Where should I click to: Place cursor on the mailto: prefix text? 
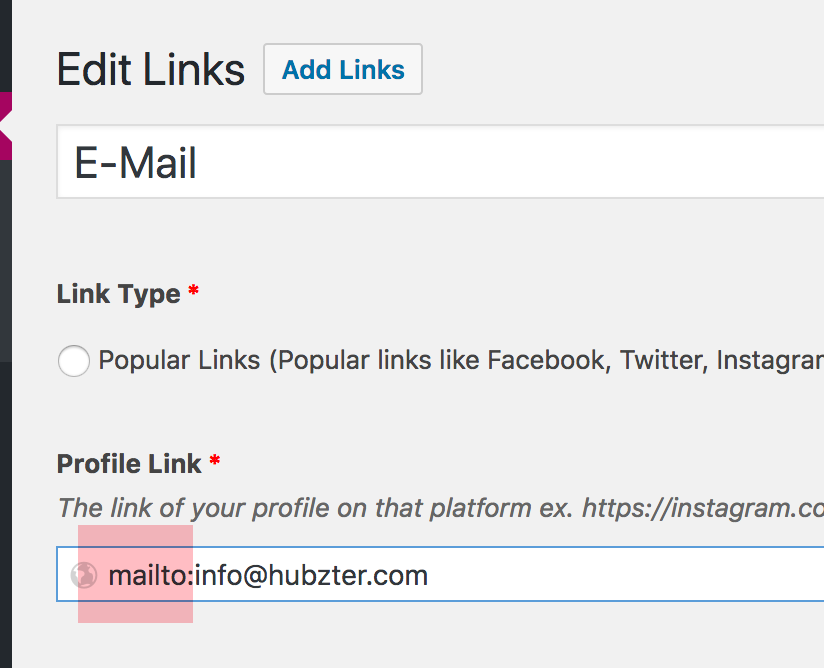(x=151, y=575)
